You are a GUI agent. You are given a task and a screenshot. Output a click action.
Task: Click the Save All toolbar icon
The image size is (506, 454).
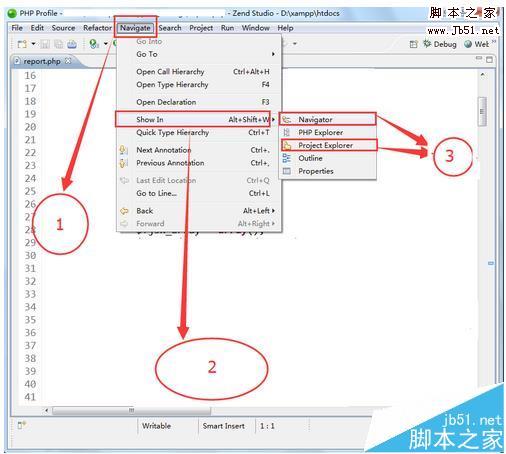[59, 44]
